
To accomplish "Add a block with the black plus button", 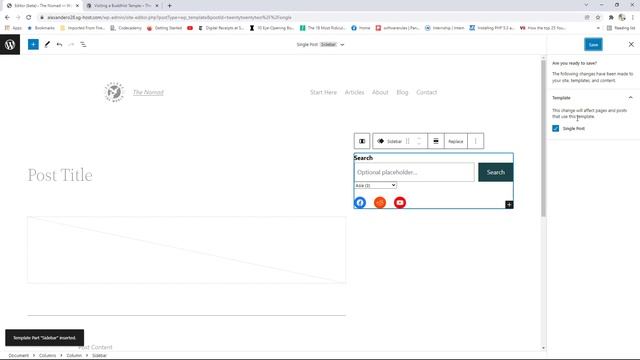I will 509,204.
